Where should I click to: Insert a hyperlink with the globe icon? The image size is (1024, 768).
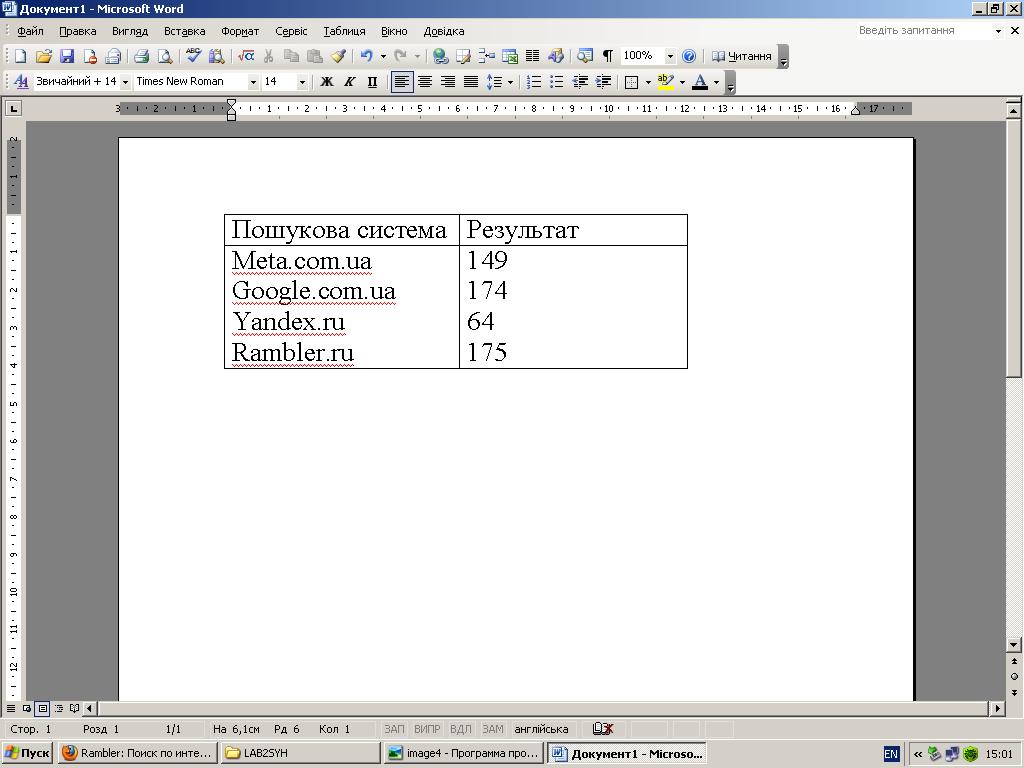[x=441, y=56]
